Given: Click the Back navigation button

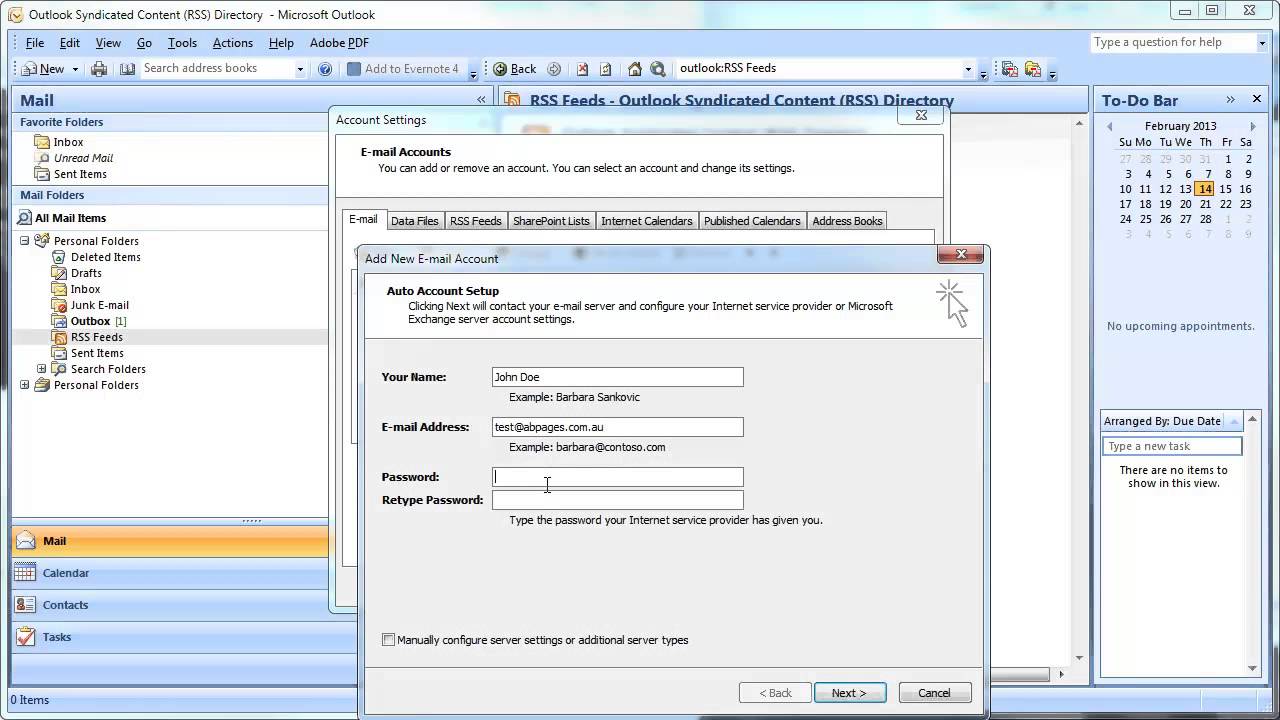Looking at the screenshot, I should [x=515, y=69].
